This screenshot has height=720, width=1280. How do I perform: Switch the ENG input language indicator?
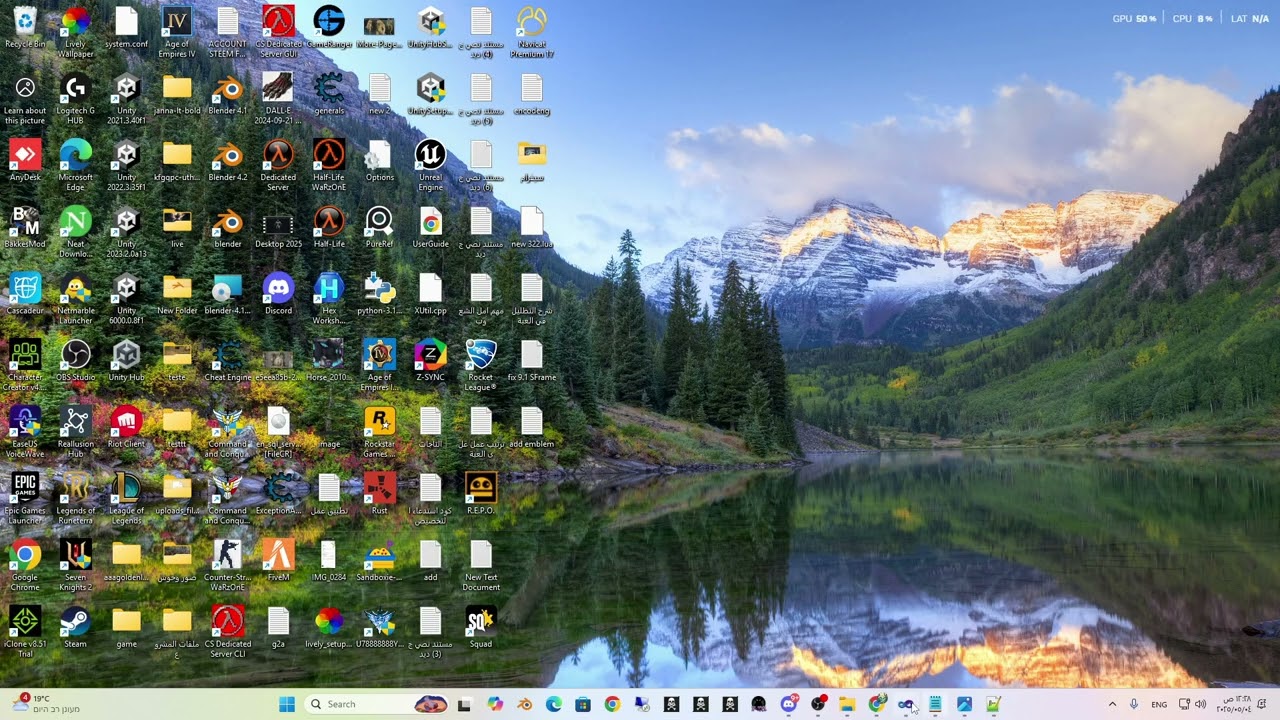(1159, 704)
